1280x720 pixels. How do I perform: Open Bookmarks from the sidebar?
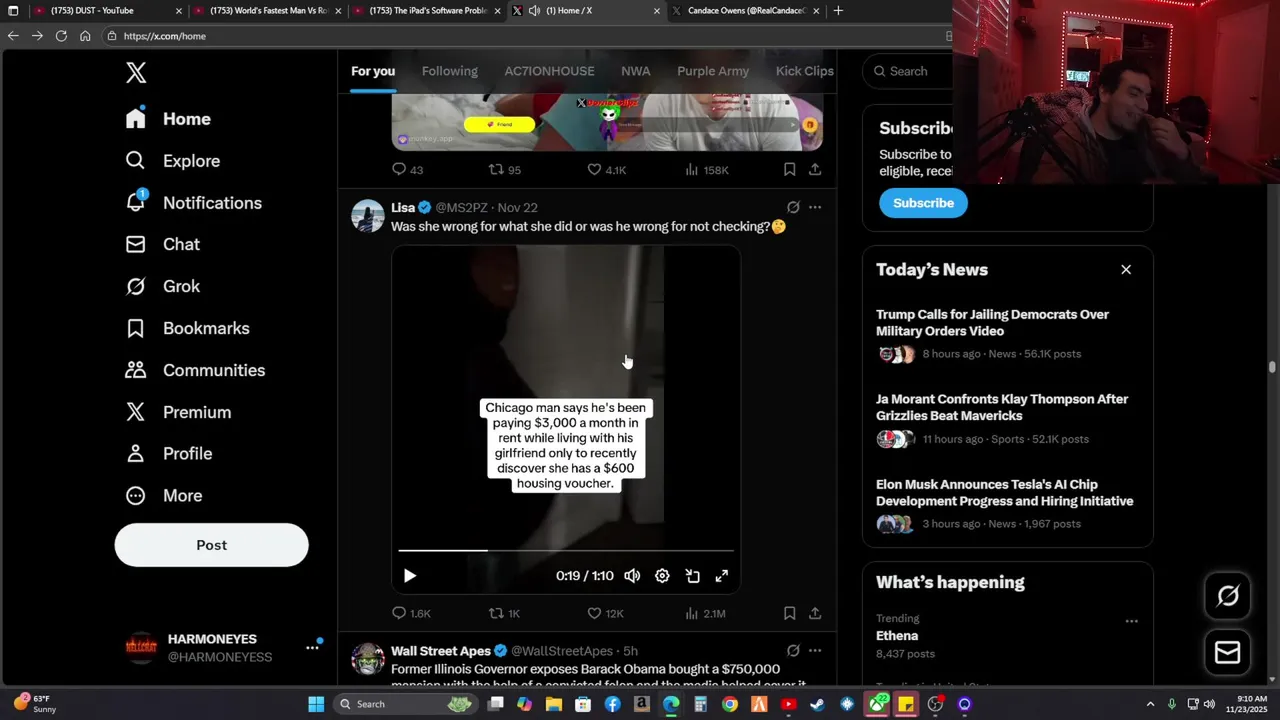click(x=187, y=328)
